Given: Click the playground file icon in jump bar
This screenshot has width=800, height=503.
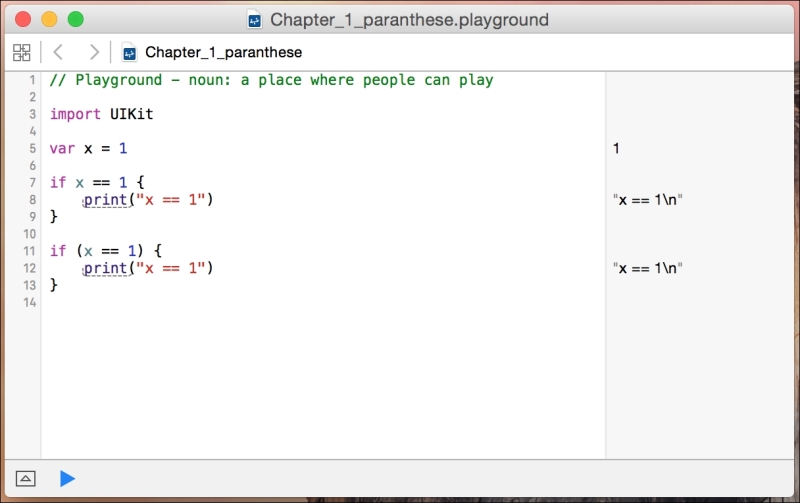Looking at the screenshot, I should coord(130,52).
